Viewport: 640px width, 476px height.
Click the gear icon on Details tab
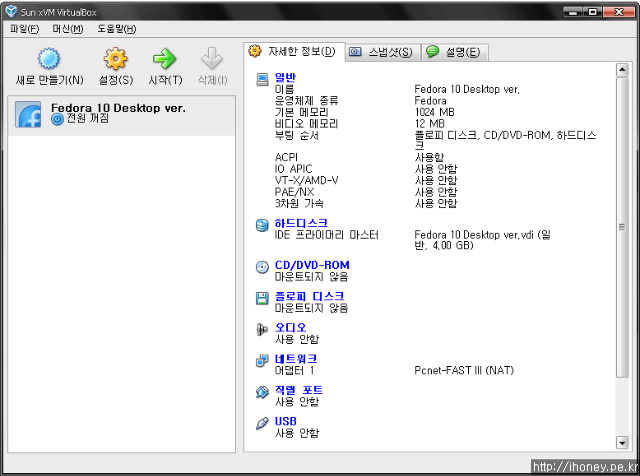(x=255, y=51)
